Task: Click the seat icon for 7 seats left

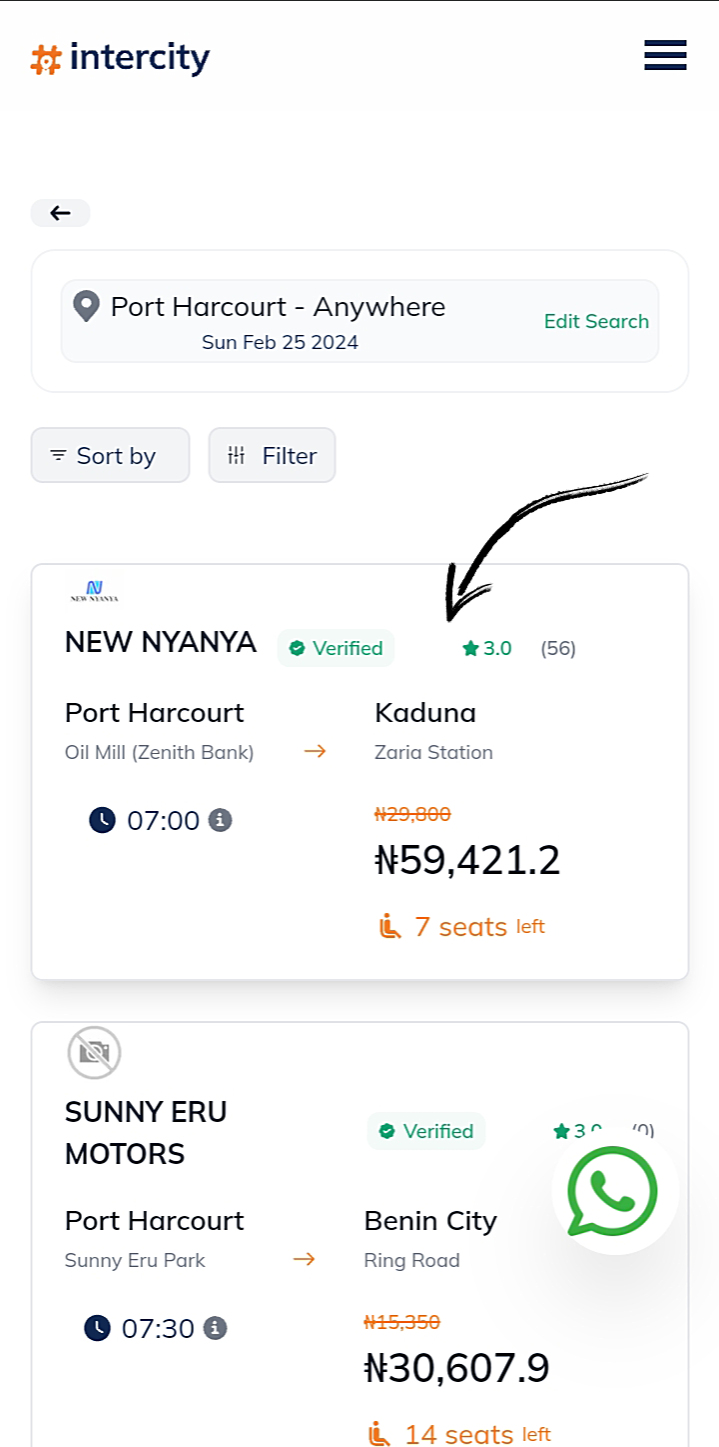Action: (x=390, y=927)
